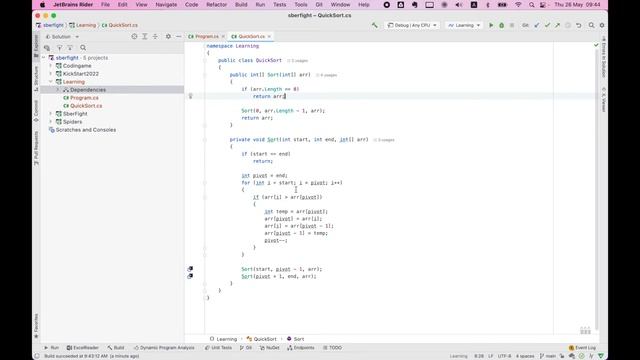
Task: Open Errors in Solution panel on right stripe
Action: tap(604, 56)
